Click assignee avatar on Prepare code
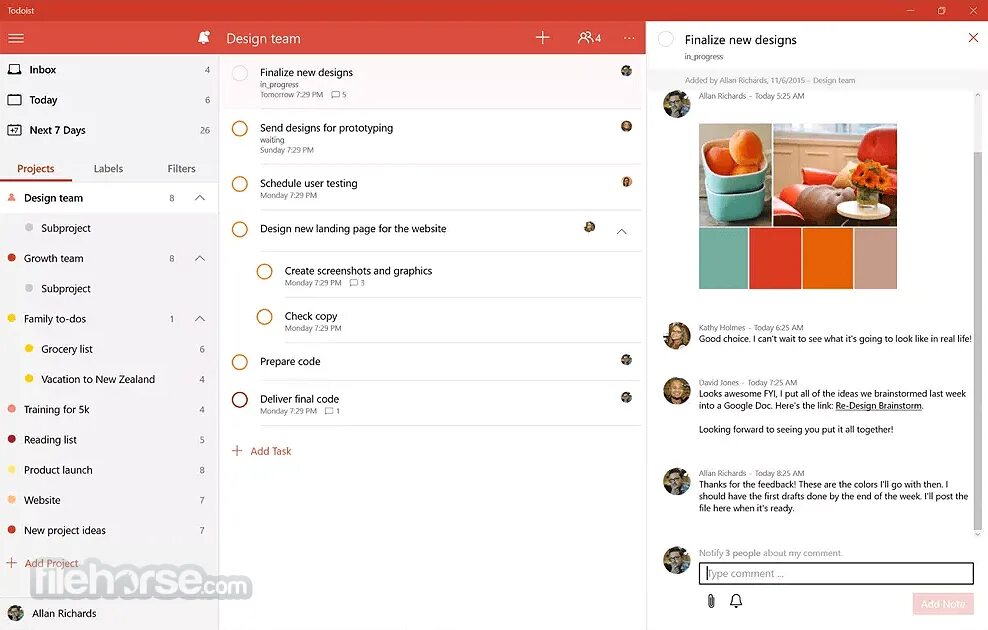The image size is (988, 630). click(x=626, y=359)
